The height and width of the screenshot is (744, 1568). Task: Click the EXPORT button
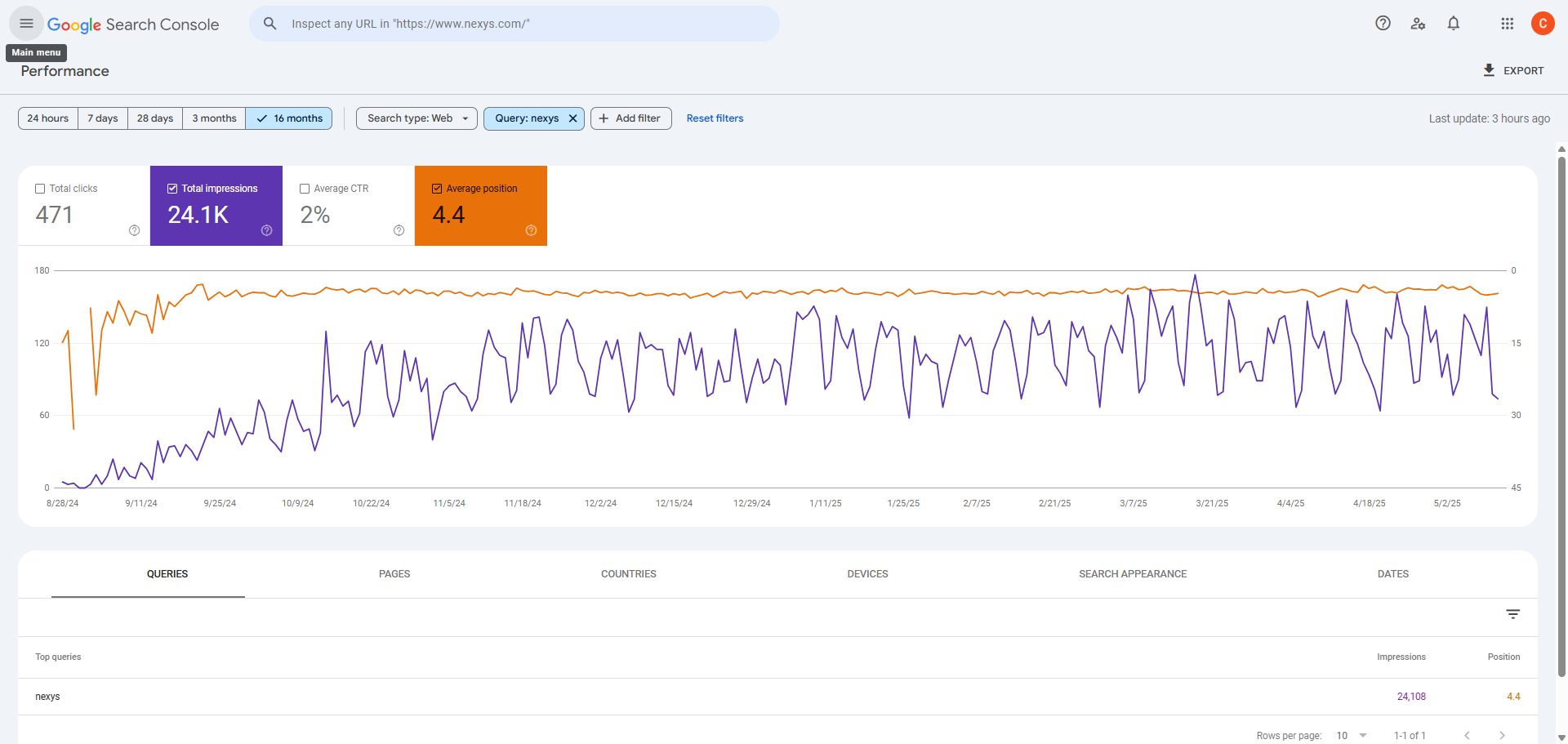pyautogui.click(x=1512, y=70)
